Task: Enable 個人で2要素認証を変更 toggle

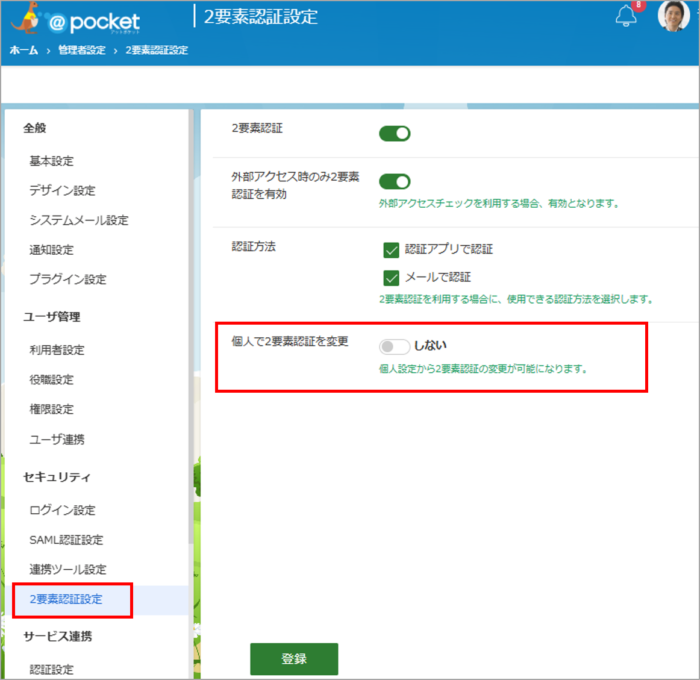Action: point(395,346)
